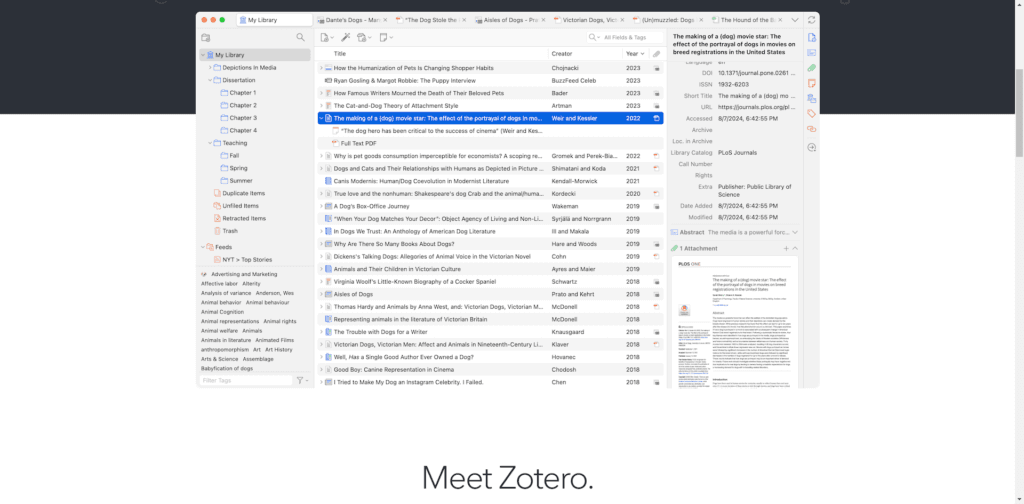Sort by the Year column header
Image resolution: width=1024 pixels, height=504 pixels.
(x=635, y=54)
